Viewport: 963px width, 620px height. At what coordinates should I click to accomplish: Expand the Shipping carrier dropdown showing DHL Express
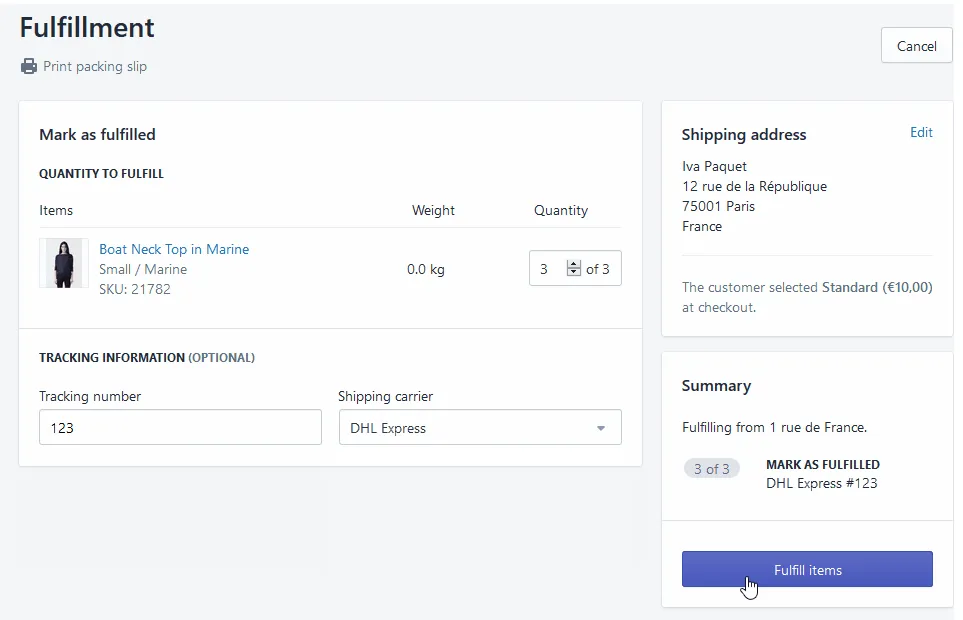coord(480,427)
